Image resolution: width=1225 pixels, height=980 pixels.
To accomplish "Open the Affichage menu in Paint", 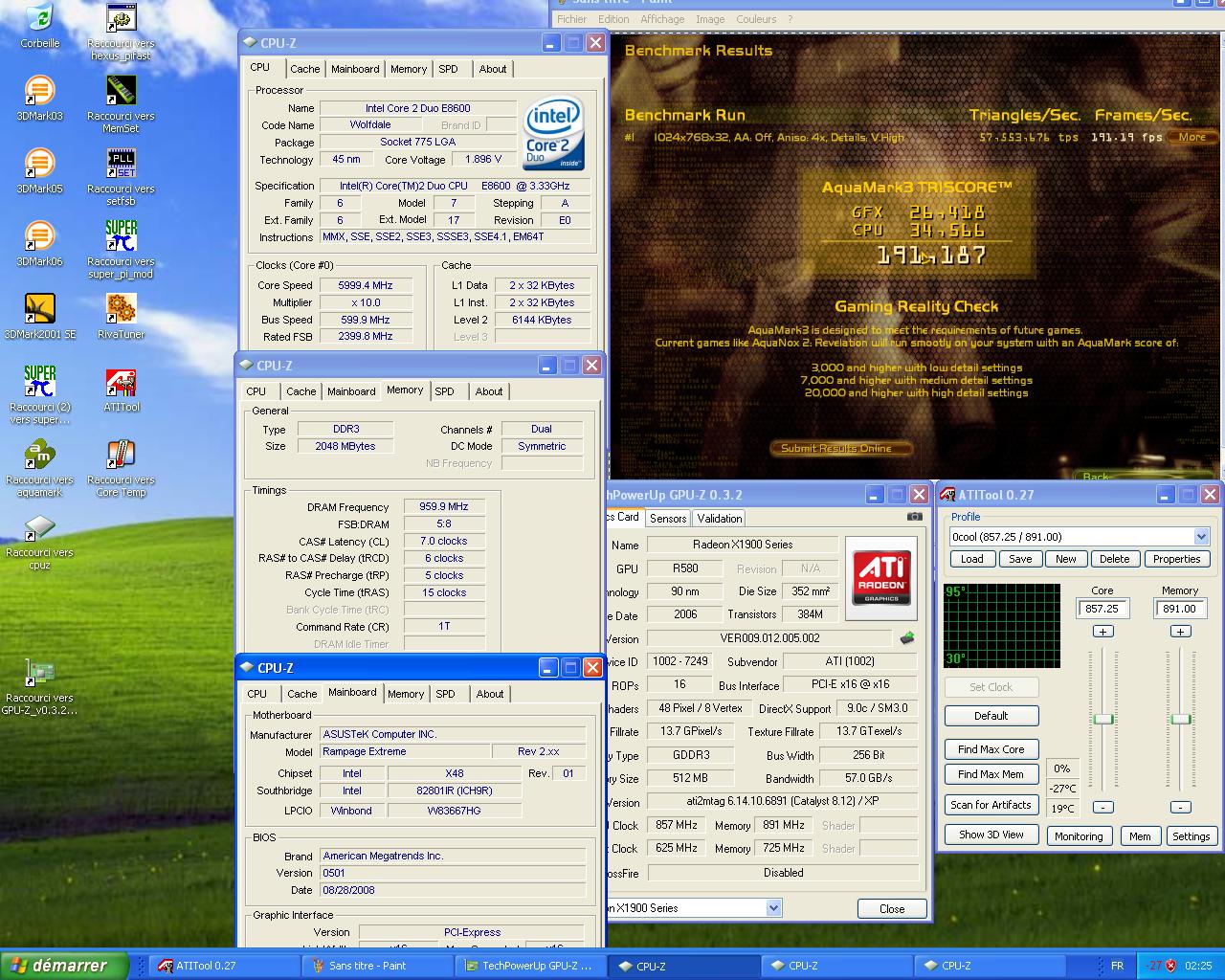I will click(662, 19).
